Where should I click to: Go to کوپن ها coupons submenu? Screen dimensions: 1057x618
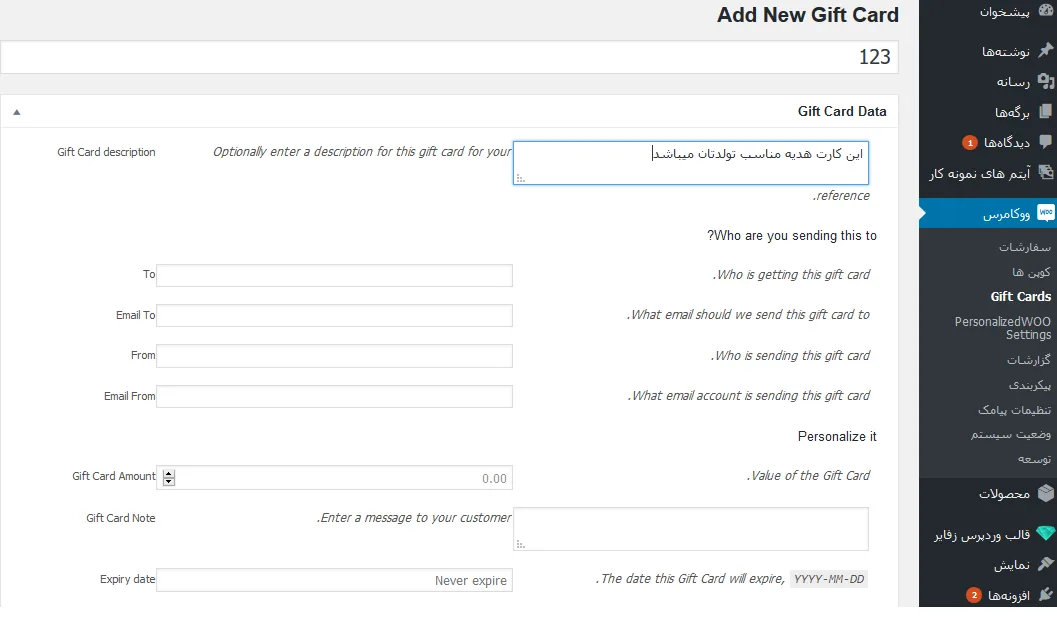point(1031,272)
